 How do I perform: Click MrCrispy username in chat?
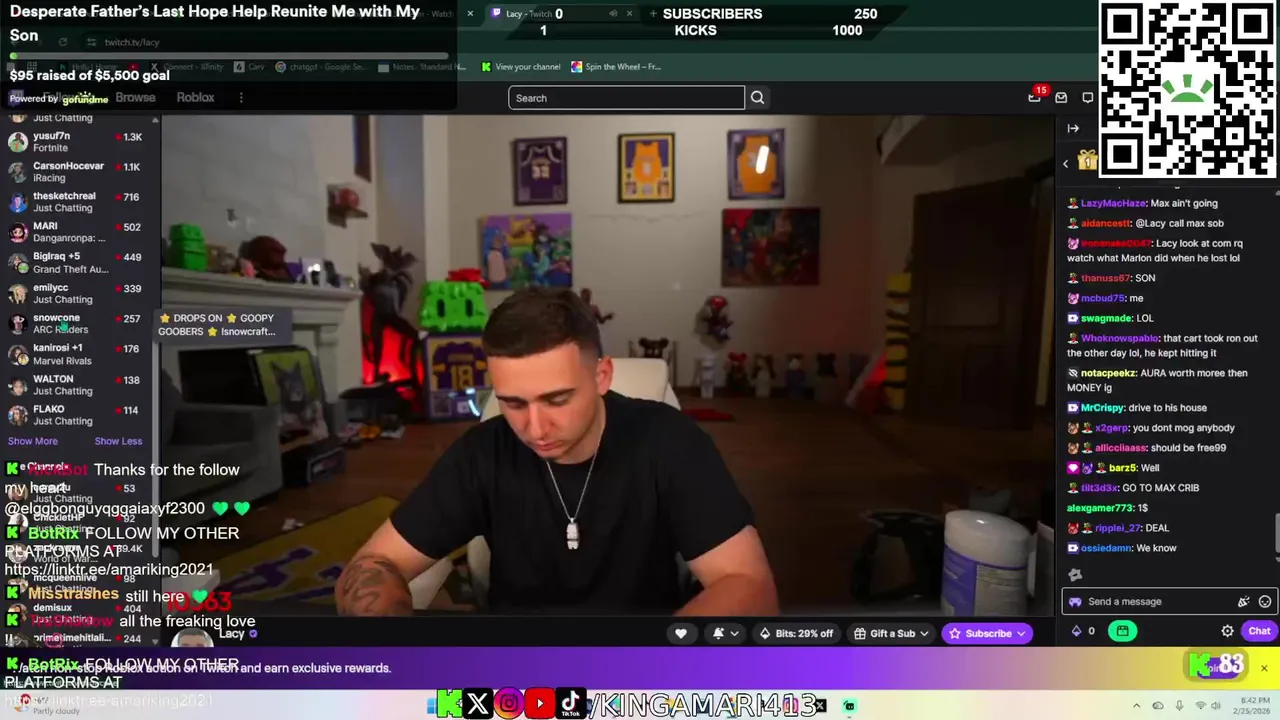click(x=1102, y=408)
